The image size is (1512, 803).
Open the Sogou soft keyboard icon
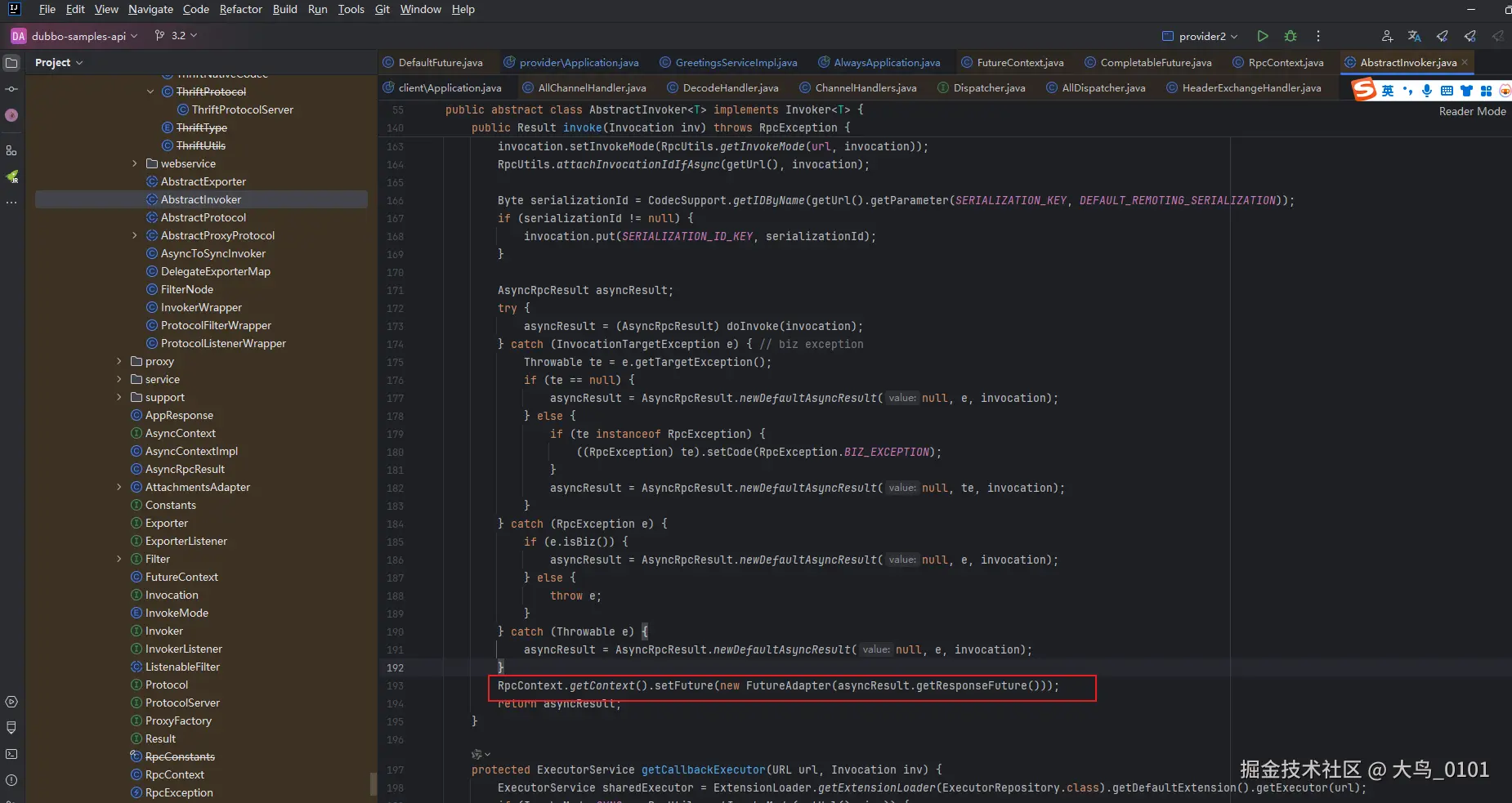pyautogui.click(x=1447, y=91)
